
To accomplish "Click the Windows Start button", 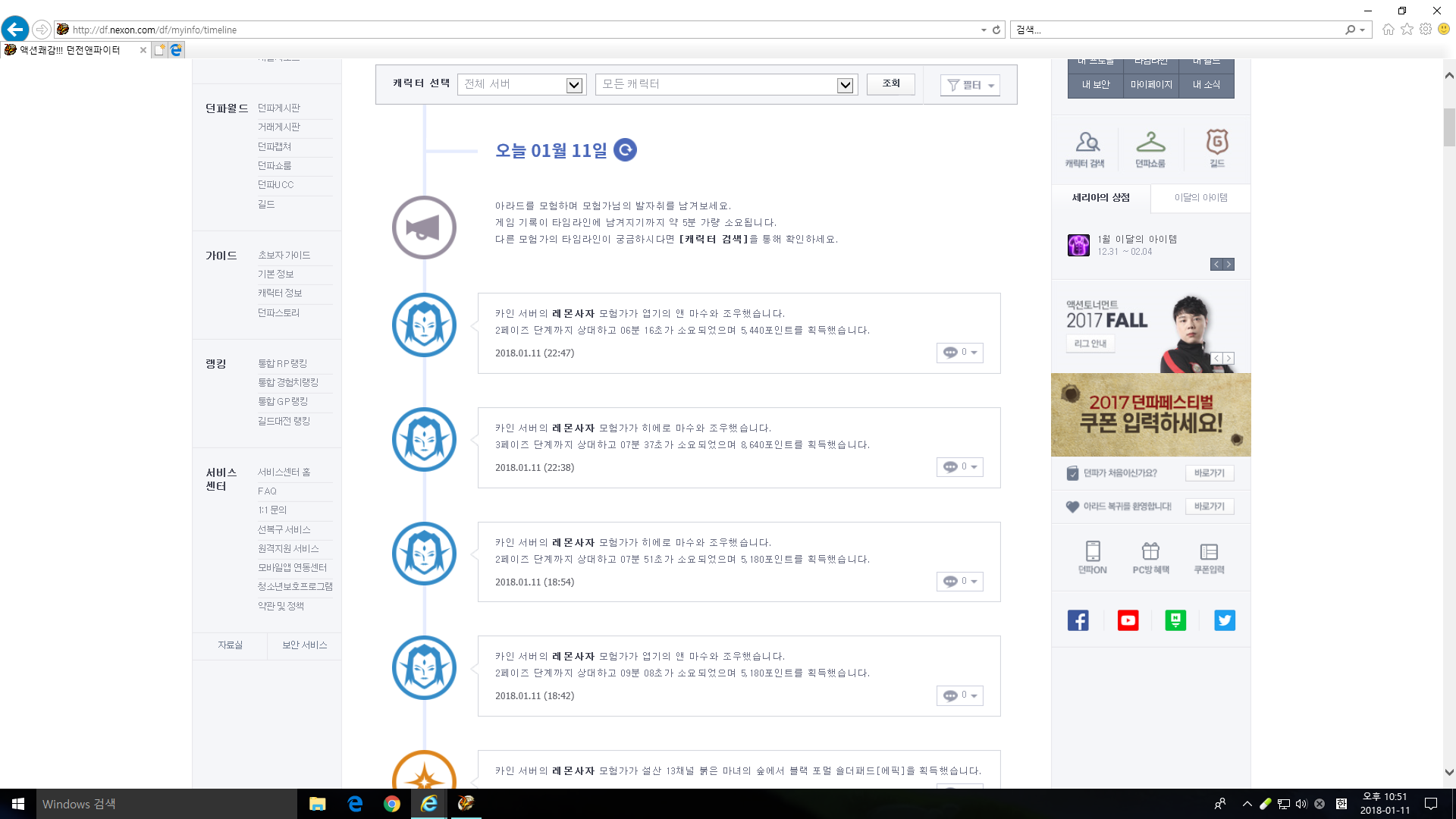I will (18, 804).
